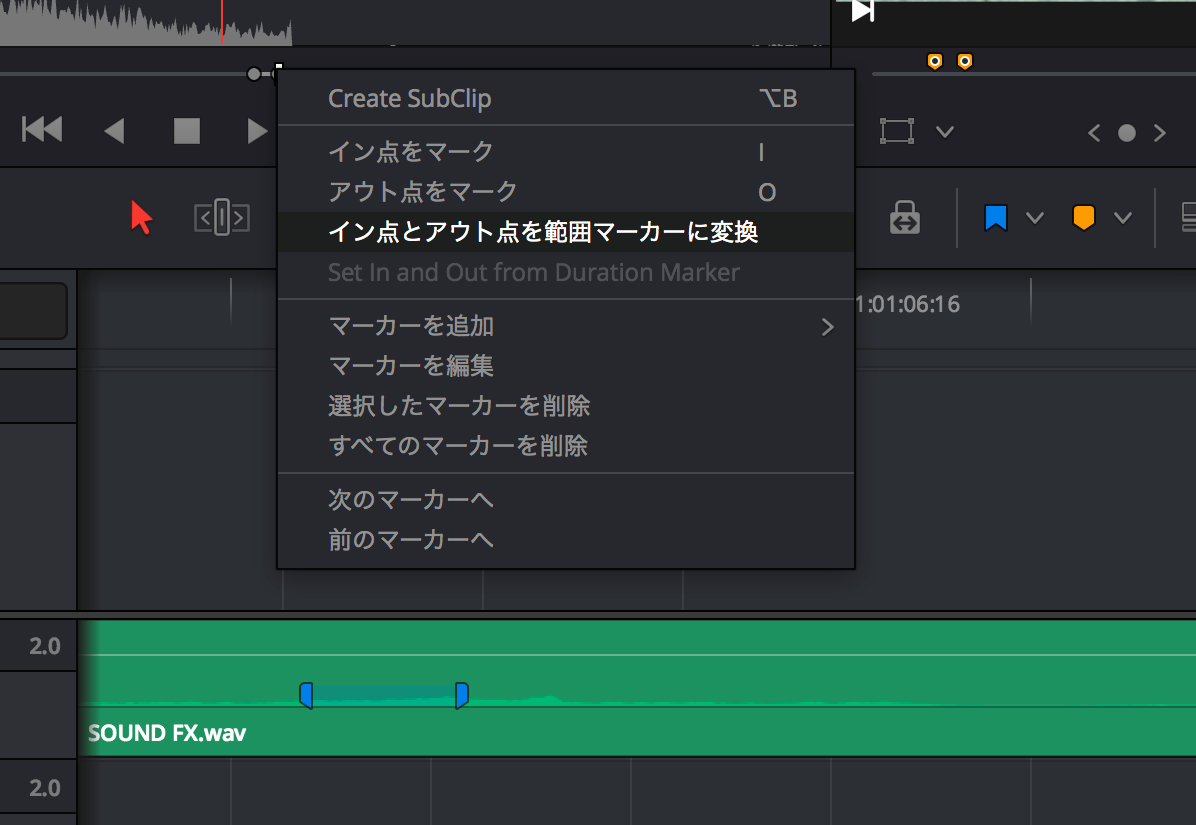
Task: Choose すべてのマーカーを削除 menu entry
Action: pyautogui.click(x=458, y=446)
